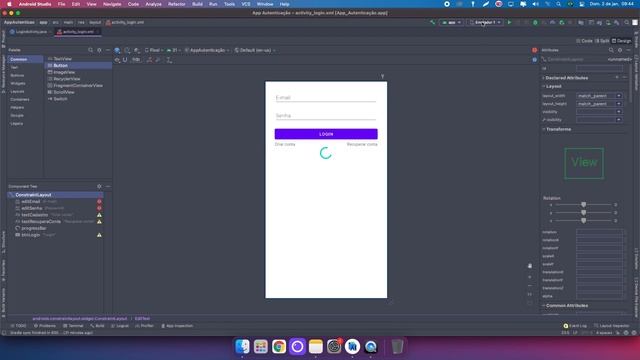This screenshot has height=360, width=640.
Task: Open API level 31 dropdown
Action: coord(173,50)
